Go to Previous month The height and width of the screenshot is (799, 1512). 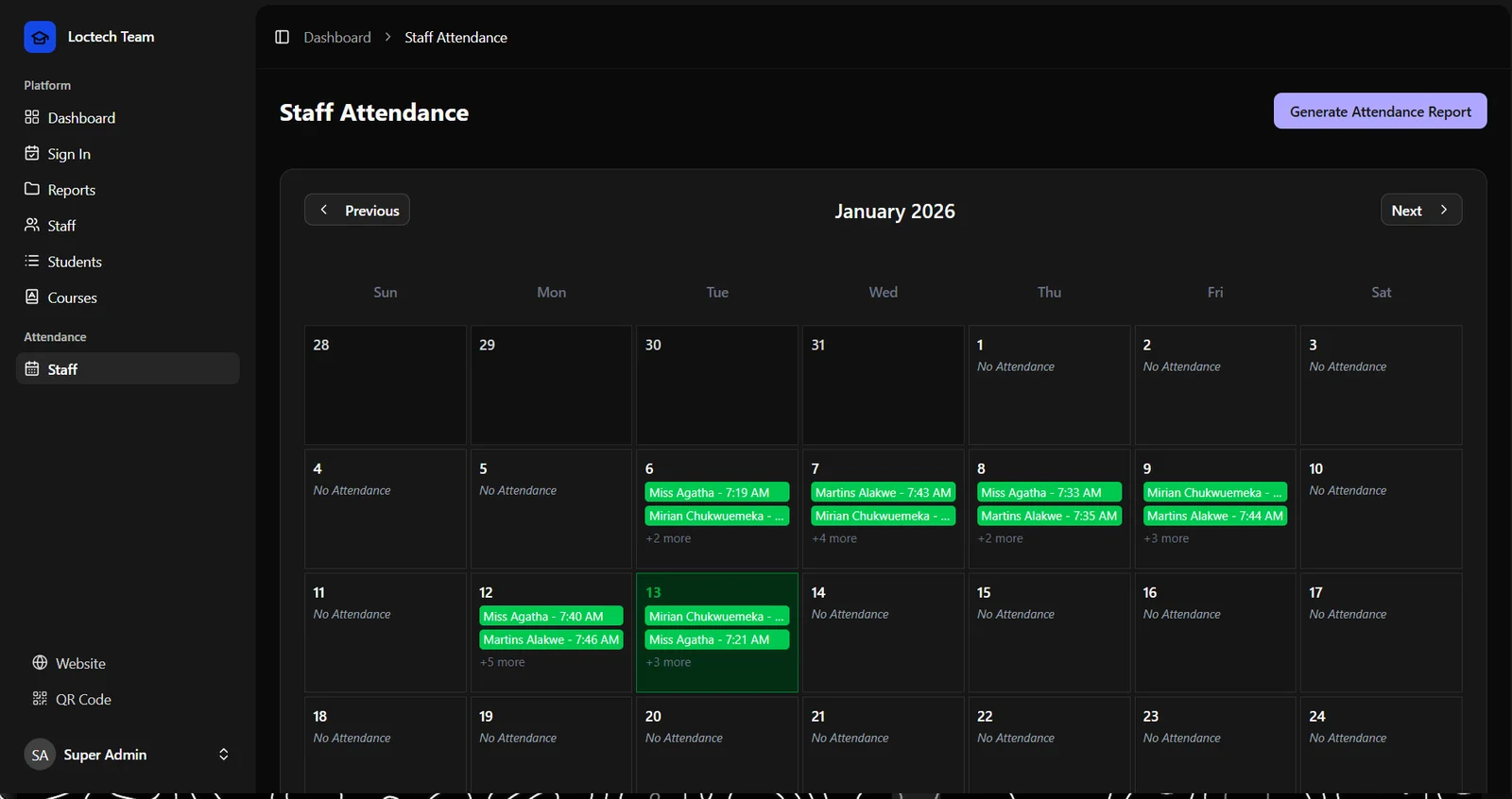[357, 210]
